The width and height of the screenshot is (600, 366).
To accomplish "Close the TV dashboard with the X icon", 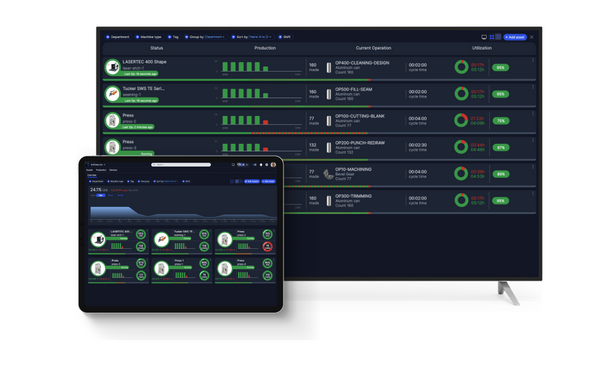I will (x=532, y=37).
